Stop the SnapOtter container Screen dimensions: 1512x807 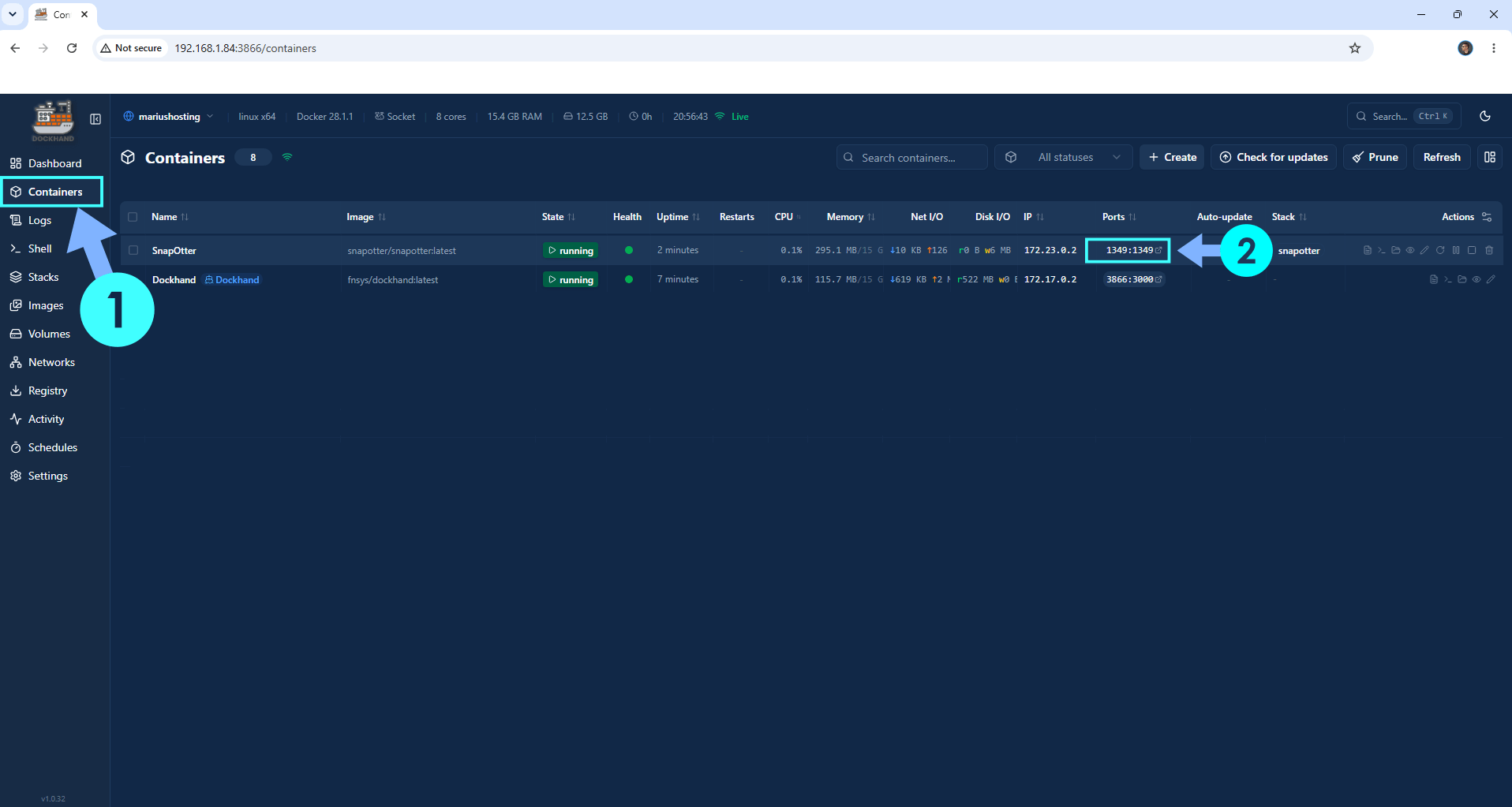1472,250
